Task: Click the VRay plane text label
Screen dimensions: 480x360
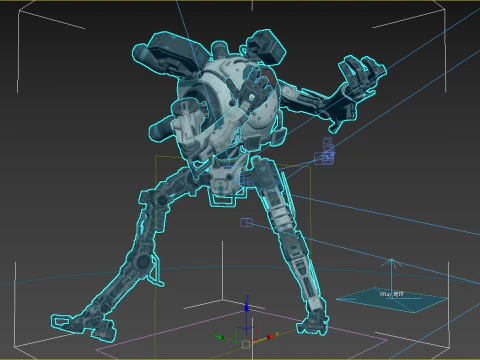Action: pos(392,294)
